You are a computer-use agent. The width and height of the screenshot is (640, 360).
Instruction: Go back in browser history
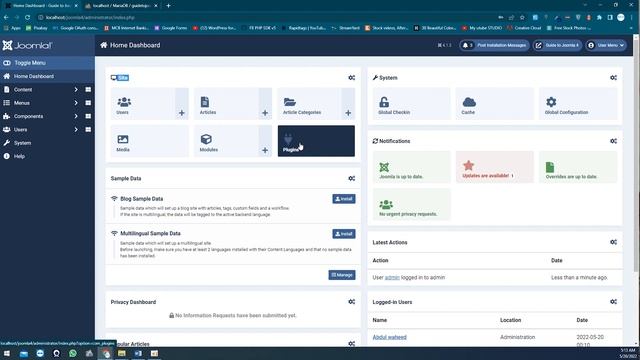[x=6, y=18]
